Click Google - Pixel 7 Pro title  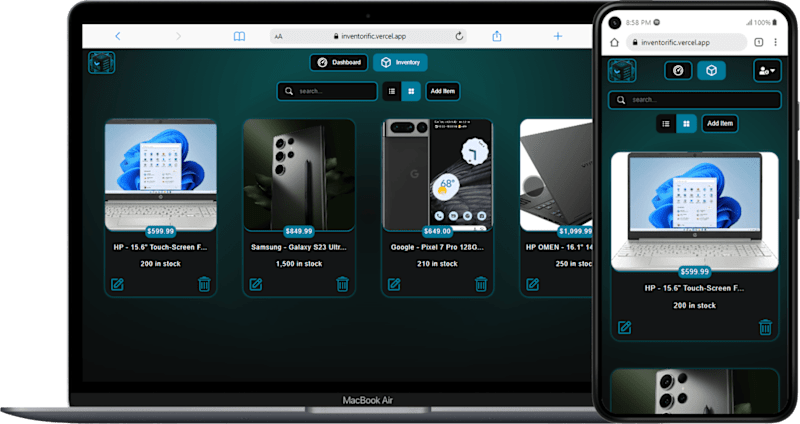(x=437, y=247)
